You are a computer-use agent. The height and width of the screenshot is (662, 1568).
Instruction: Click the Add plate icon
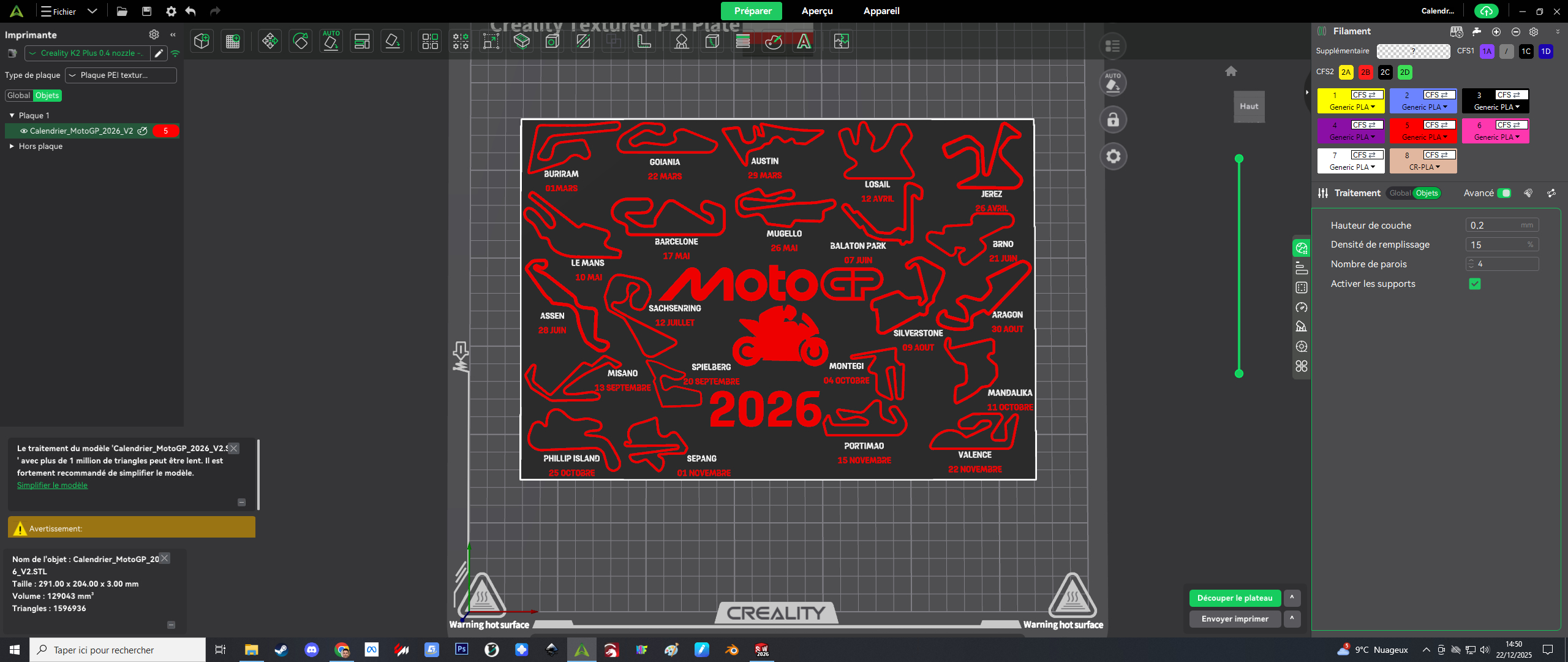click(x=233, y=41)
